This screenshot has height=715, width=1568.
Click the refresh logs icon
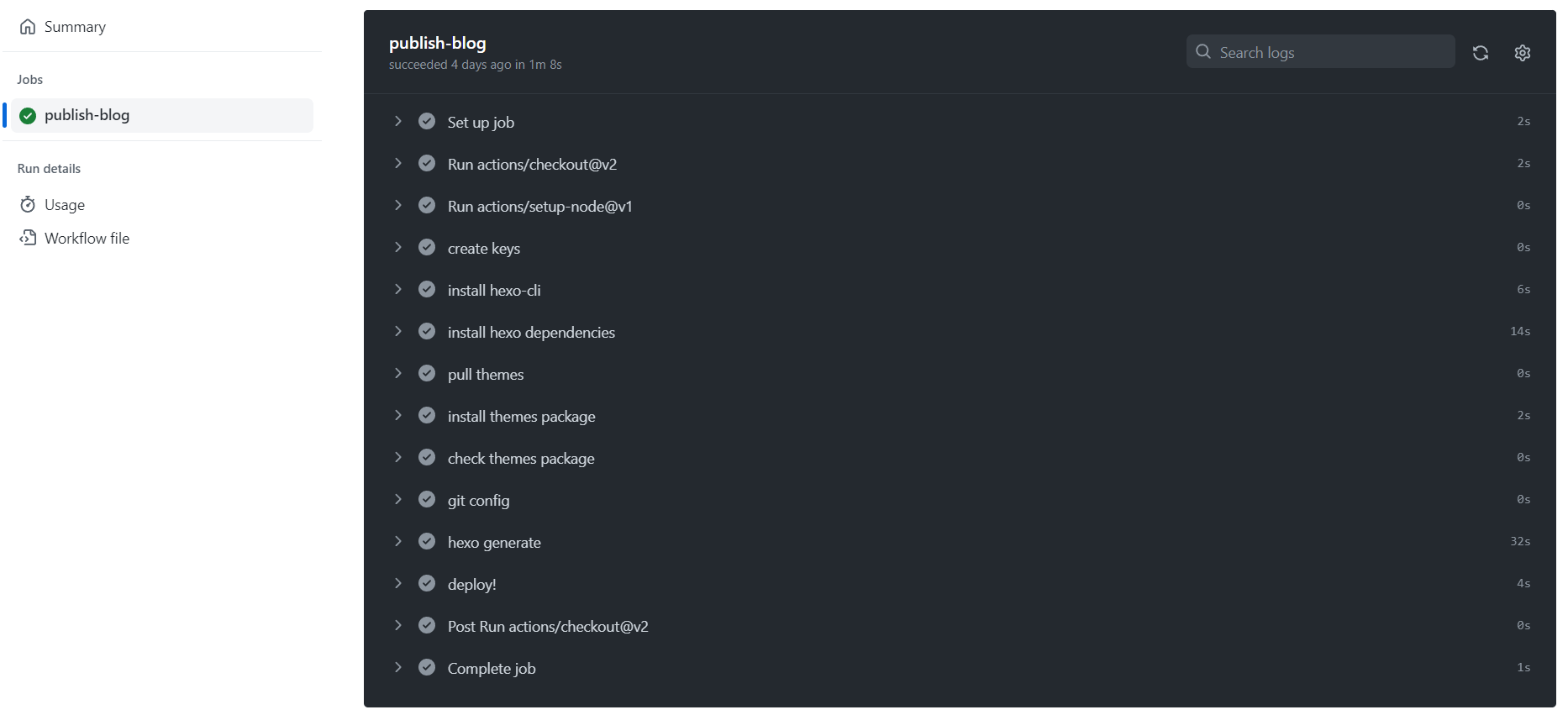(x=1481, y=53)
